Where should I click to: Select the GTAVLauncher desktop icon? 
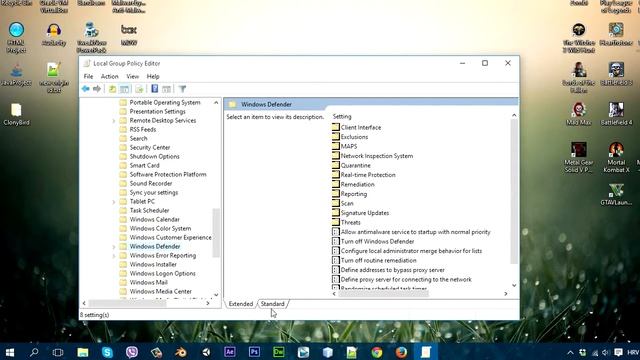point(616,194)
